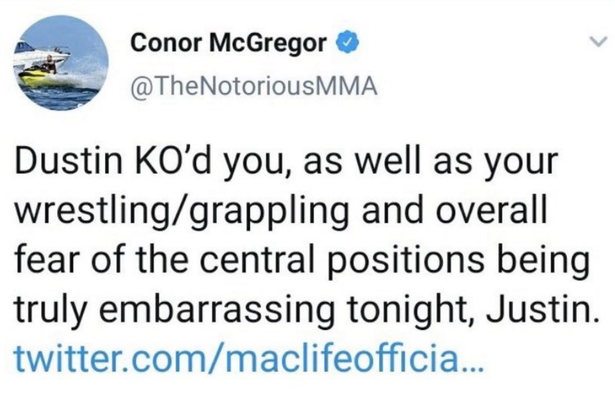Image resolution: width=615 pixels, height=396 pixels.
Task: Click the blue verified badge icon
Action: (x=348, y=43)
